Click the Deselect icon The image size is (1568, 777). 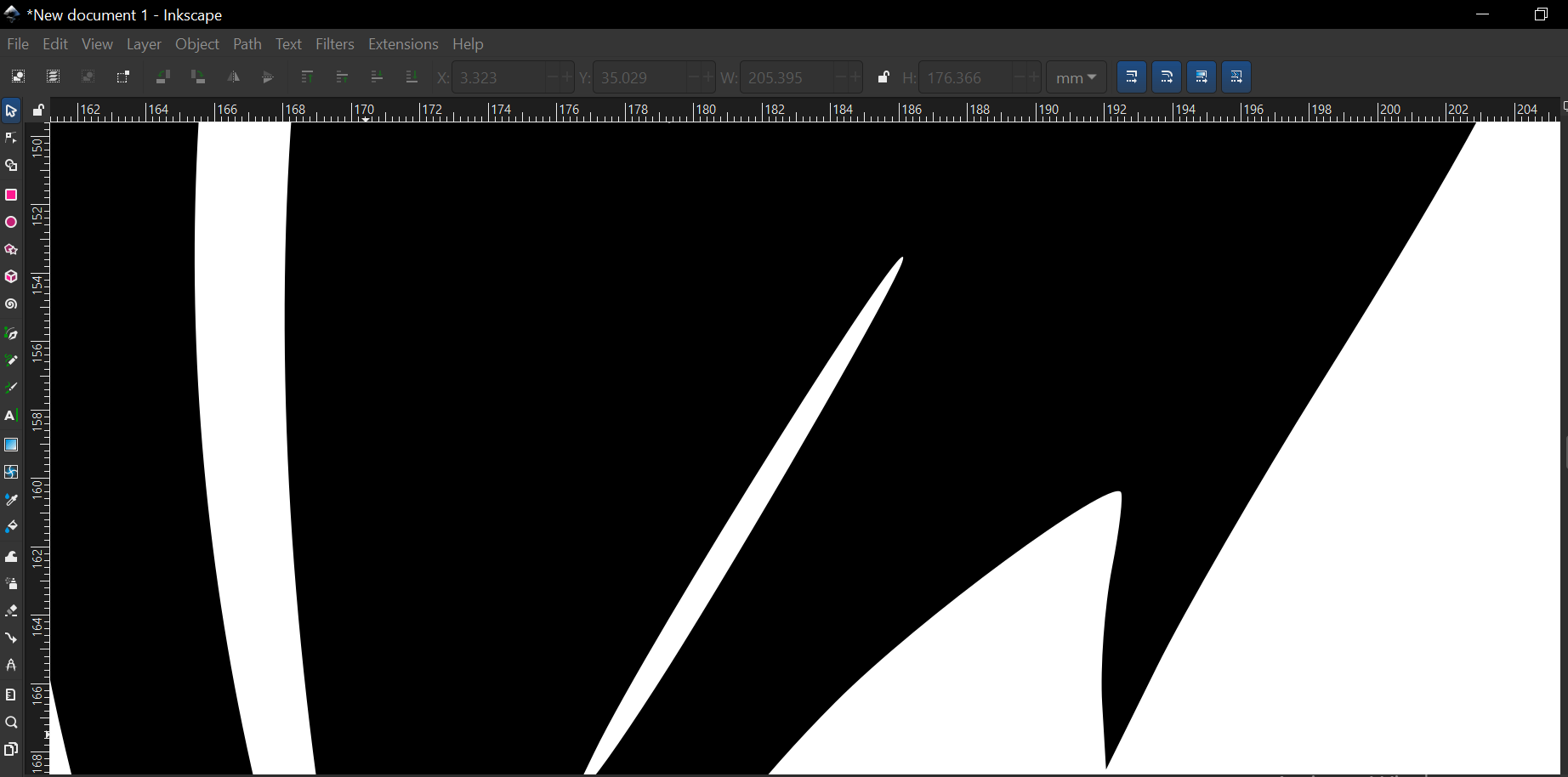click(88, 77)
